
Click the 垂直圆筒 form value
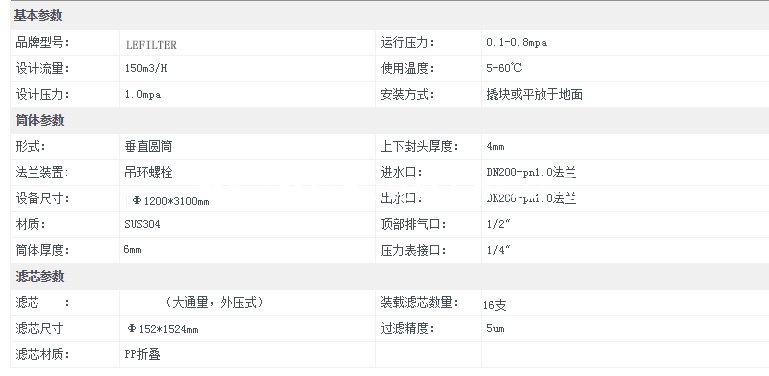[x=149, y=146]
